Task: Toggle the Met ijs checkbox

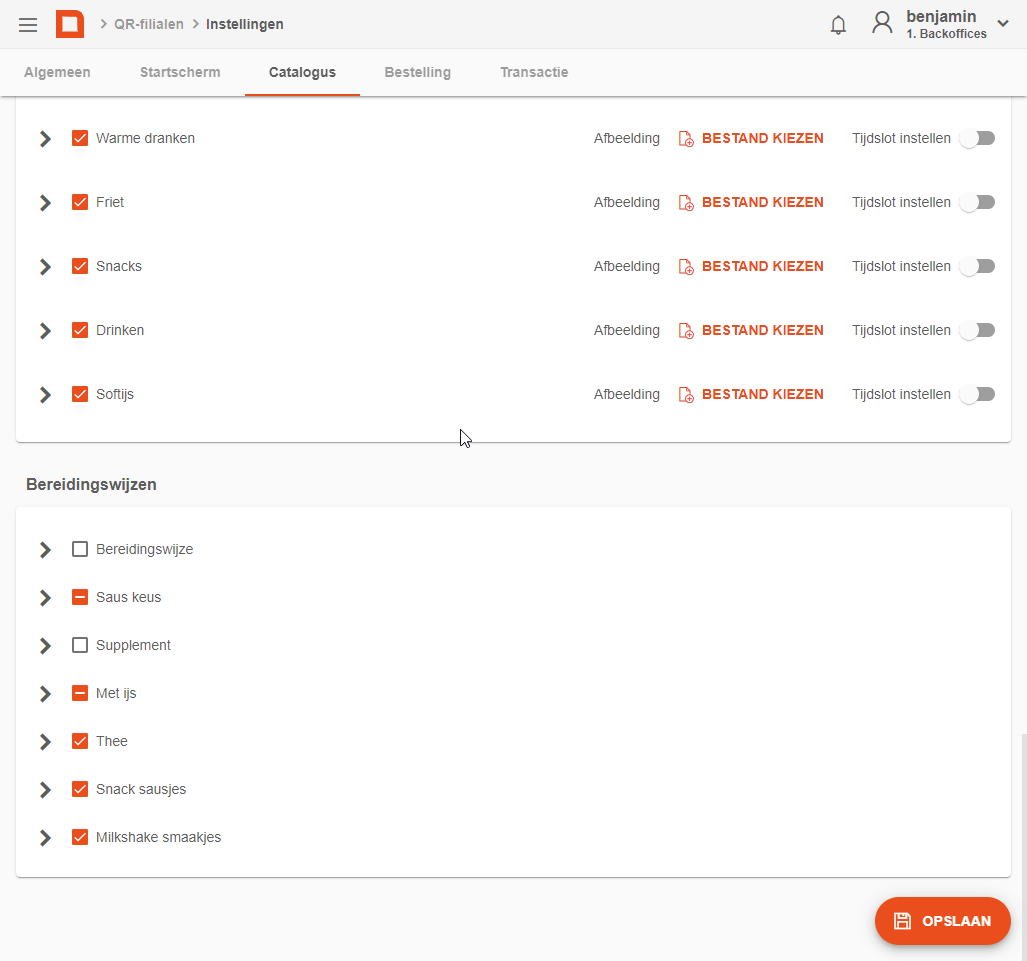Action: point(80,693)
